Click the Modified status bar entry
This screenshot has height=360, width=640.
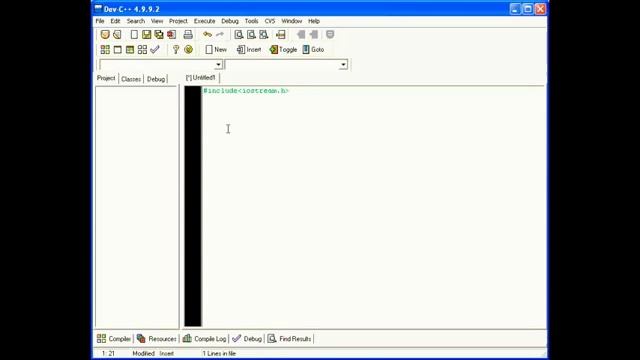pyautogui.click(x=143, y=353)
